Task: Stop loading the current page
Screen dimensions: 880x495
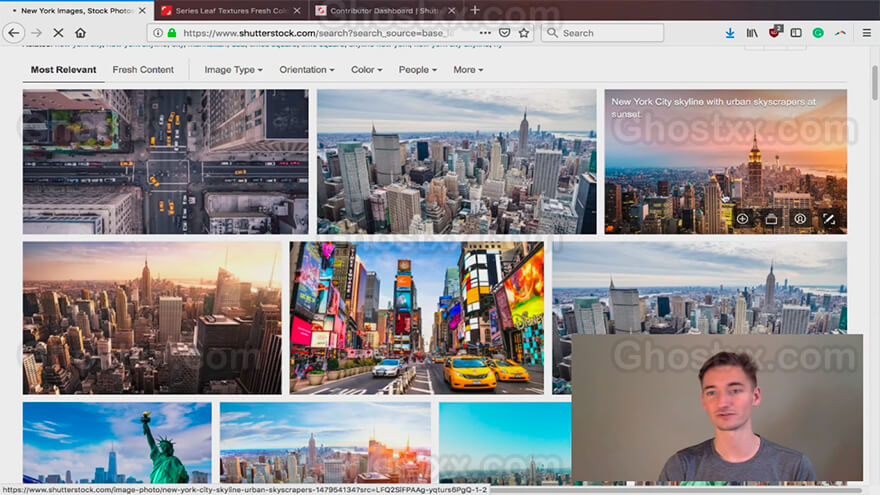Action: click(58, 33)
